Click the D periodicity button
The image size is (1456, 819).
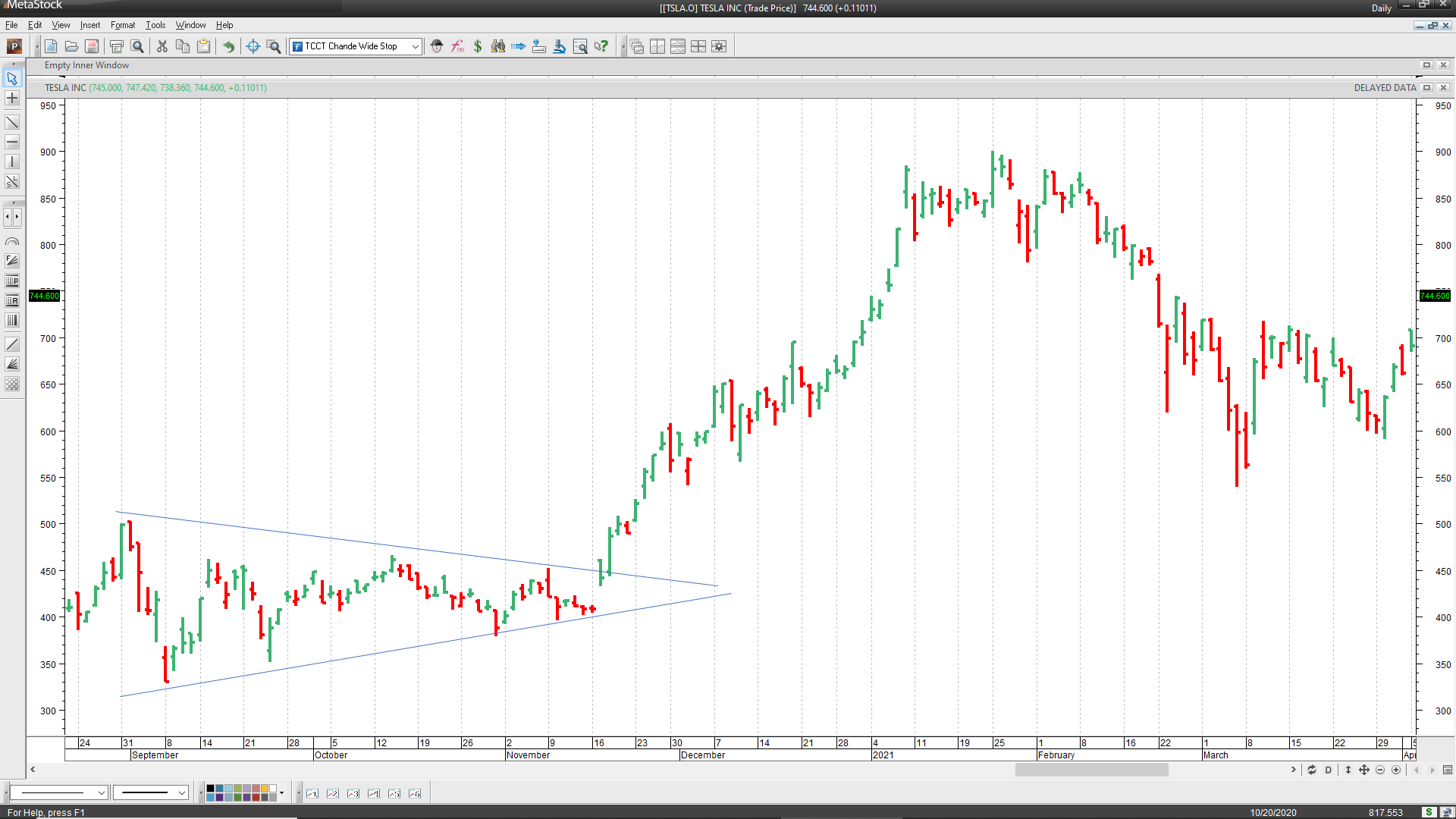(1329, 770)
